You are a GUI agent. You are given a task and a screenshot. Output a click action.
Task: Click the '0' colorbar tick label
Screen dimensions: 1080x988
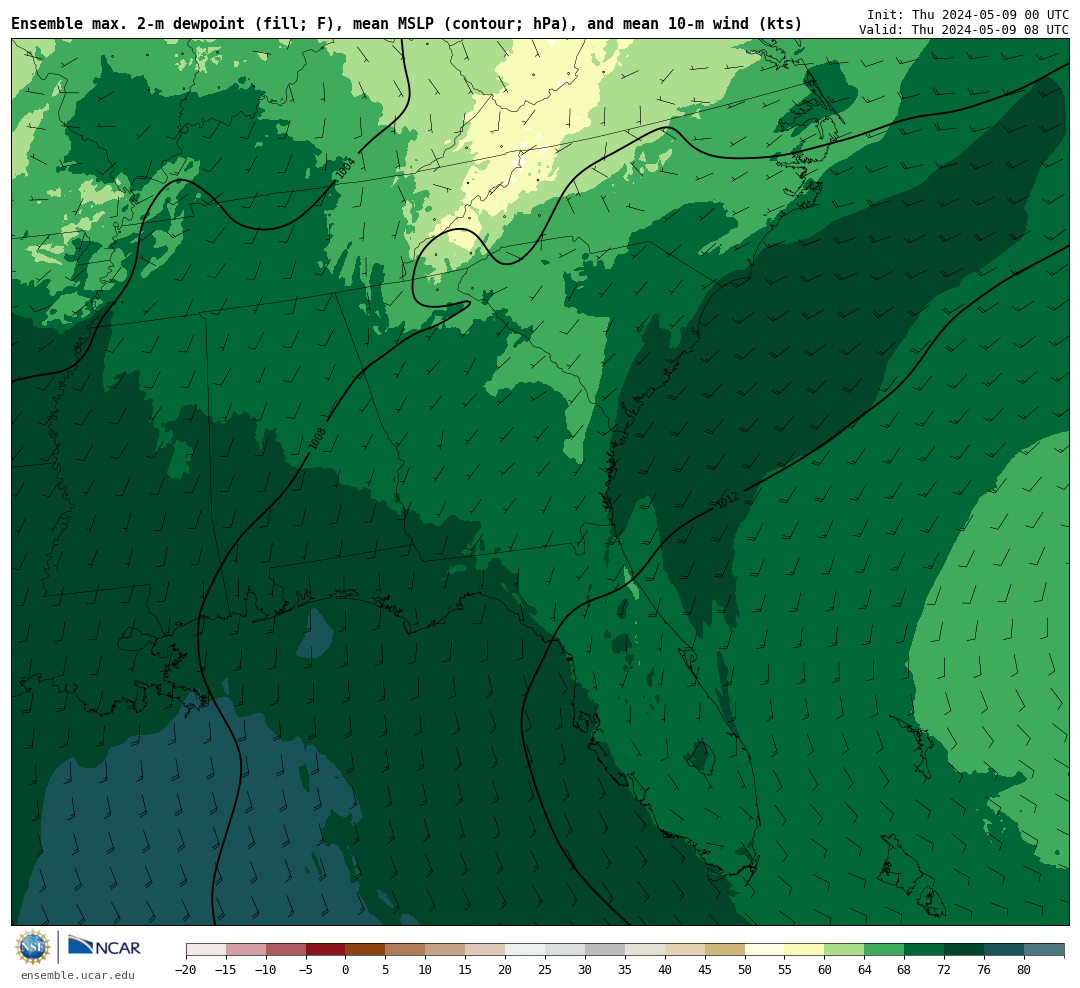point(346,969)
